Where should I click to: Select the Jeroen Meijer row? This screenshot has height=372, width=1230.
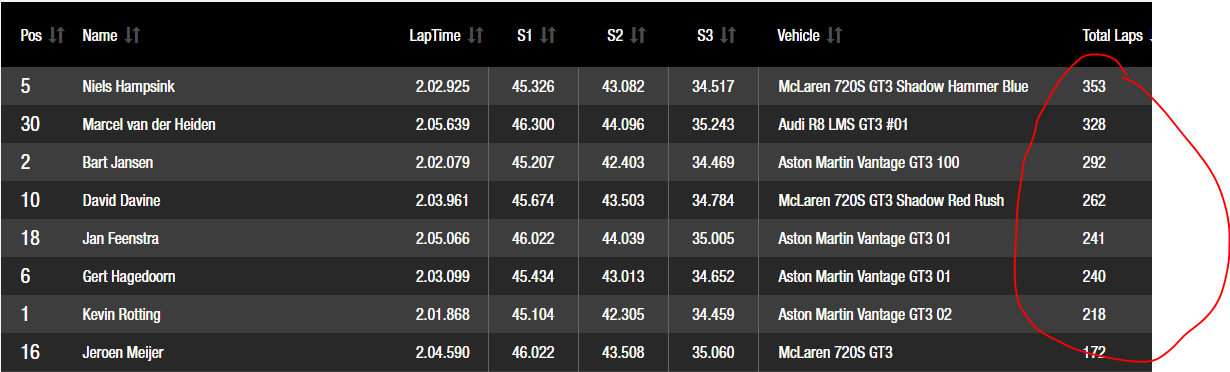pyautogui.click(x=576, y=352)
